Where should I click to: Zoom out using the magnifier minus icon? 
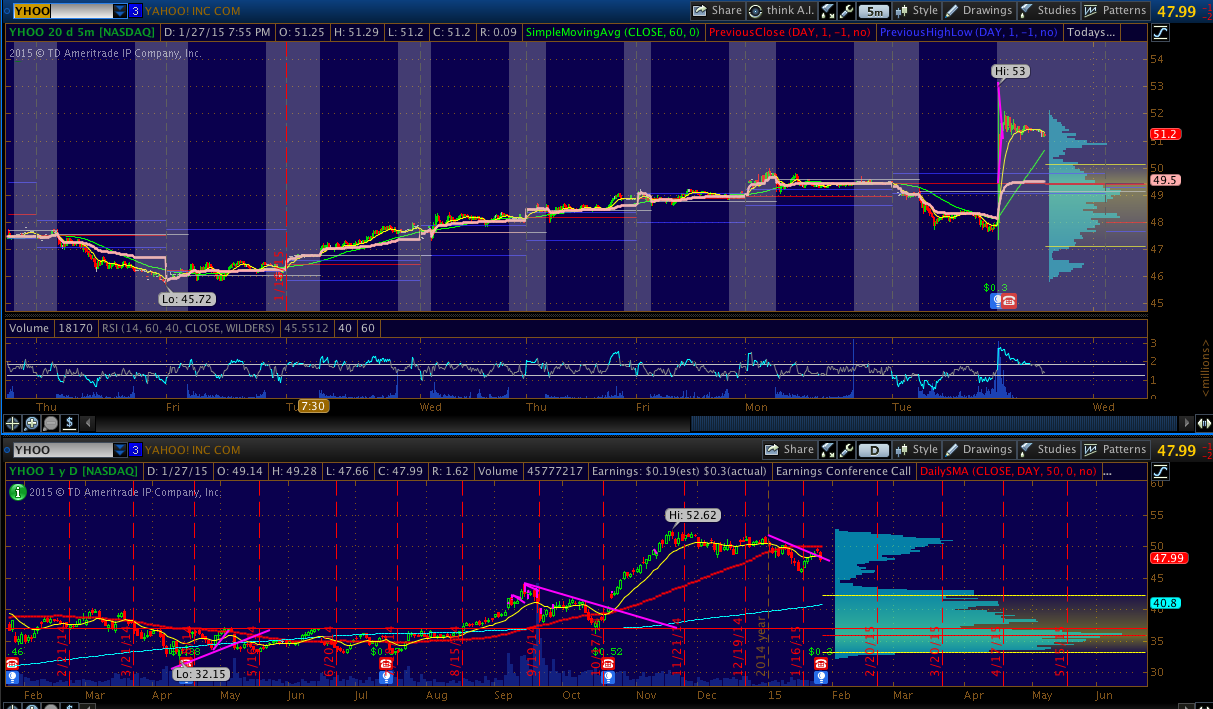pos(49,423)
